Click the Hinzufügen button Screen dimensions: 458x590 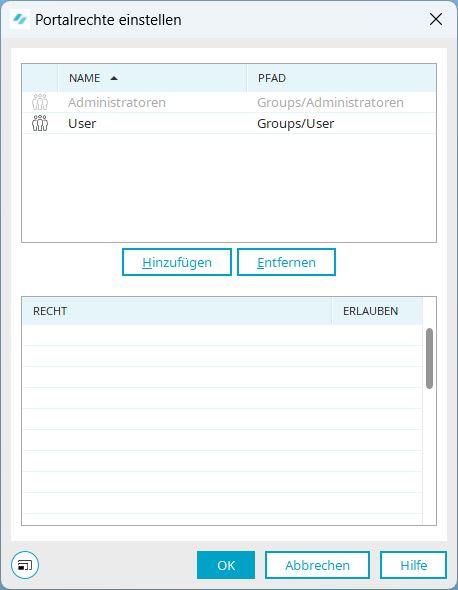(x=177, y=262)
